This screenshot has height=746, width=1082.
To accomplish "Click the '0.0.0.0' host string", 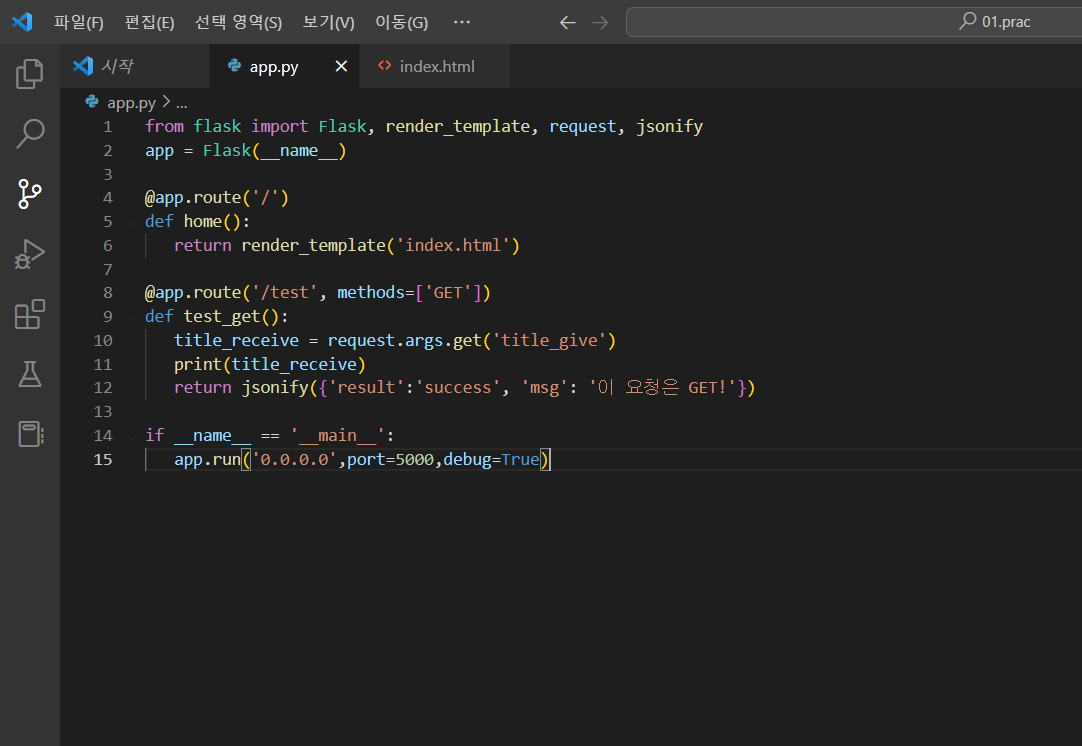I will (294, 459).
